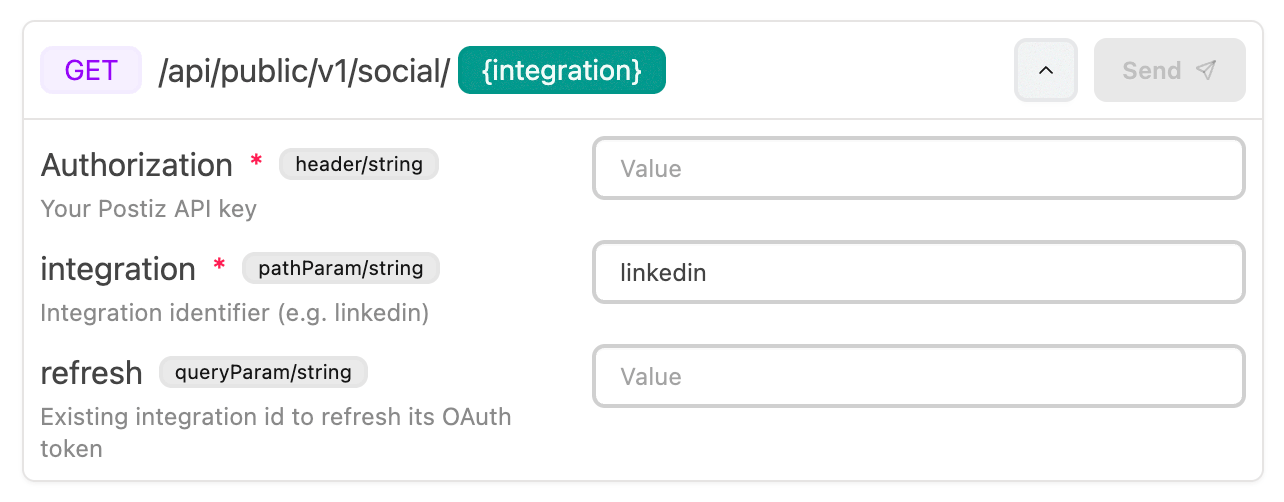Click the refresh parameter label
This screenshot has width=1284, height=502.
91,373
